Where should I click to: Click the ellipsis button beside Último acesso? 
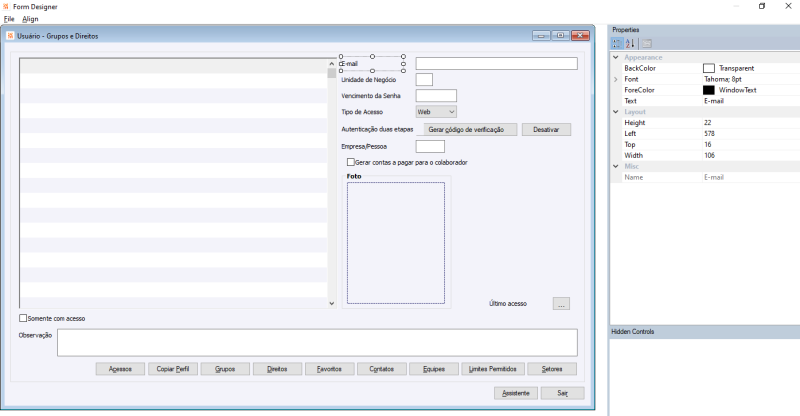pyautogui.click(x=561, y=303)
